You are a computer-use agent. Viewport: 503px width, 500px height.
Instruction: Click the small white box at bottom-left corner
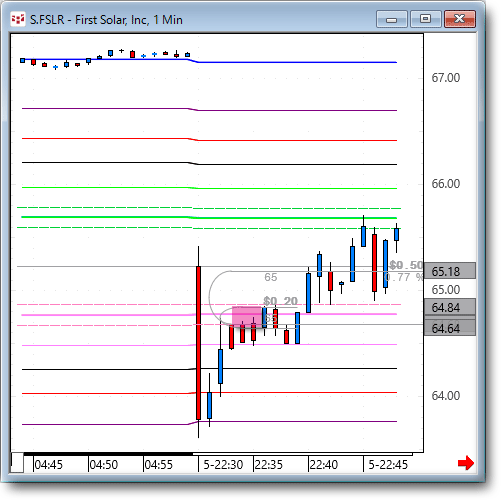tap(17, 462)
